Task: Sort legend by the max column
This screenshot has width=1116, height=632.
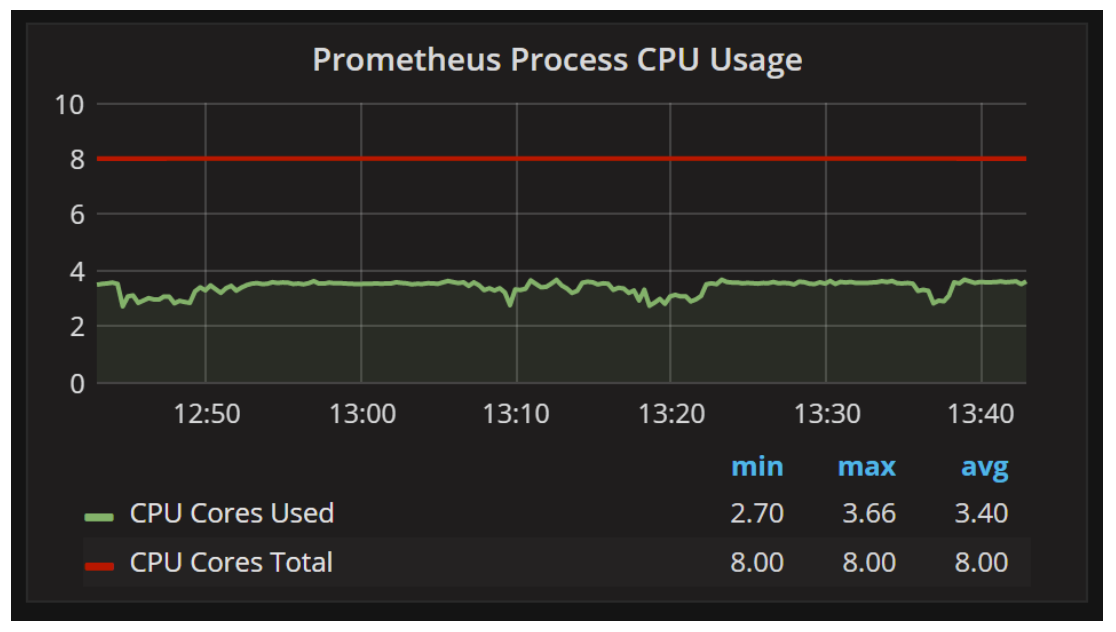Action: click(866, 467)
